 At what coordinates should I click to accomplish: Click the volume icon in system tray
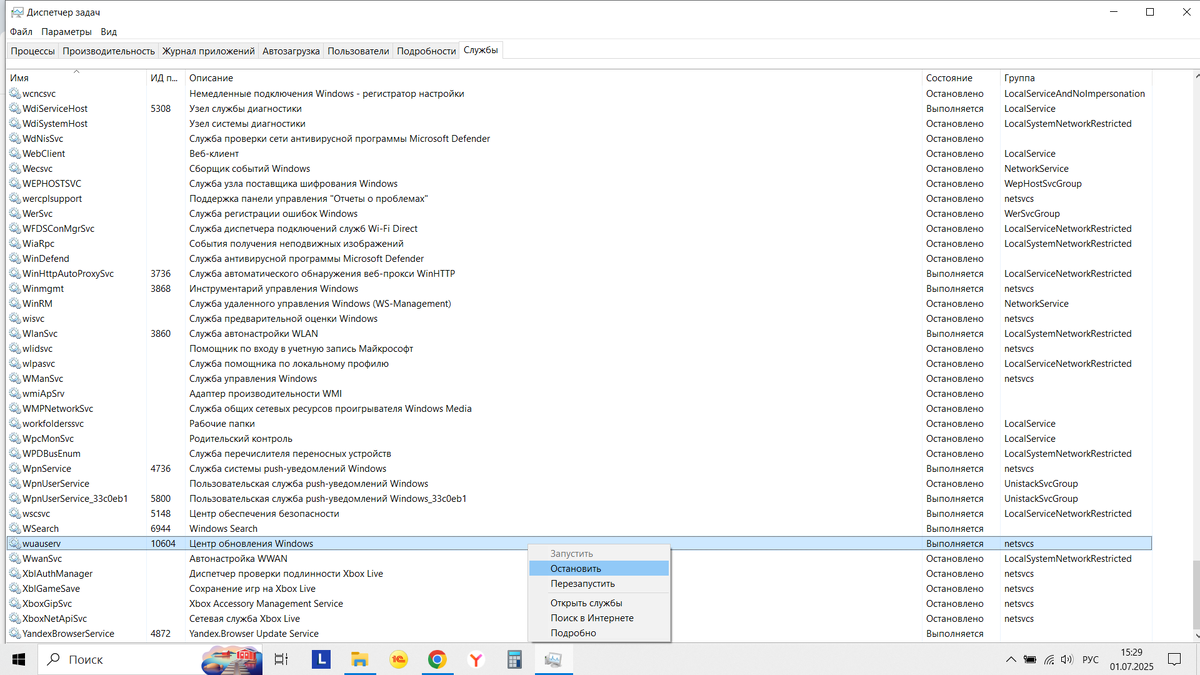pyautogui.click(x=1067, y=660)
